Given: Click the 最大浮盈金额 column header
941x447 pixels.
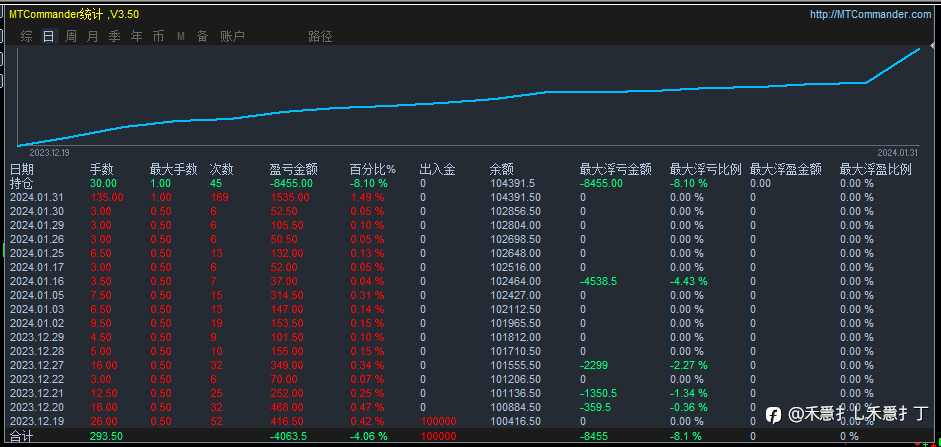Looking at the screenshot, I should point(786,170).
